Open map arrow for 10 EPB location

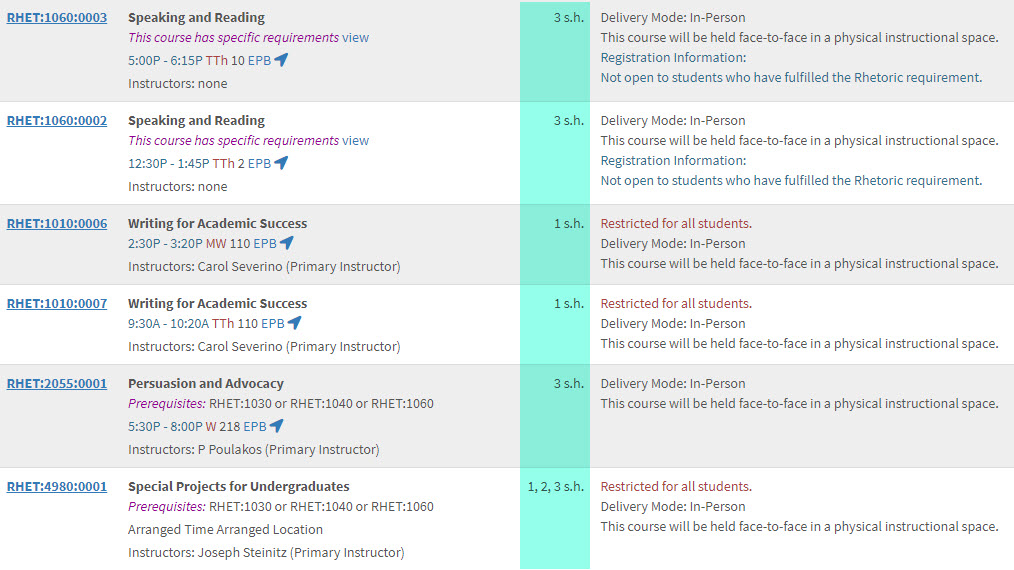point(281,60)
